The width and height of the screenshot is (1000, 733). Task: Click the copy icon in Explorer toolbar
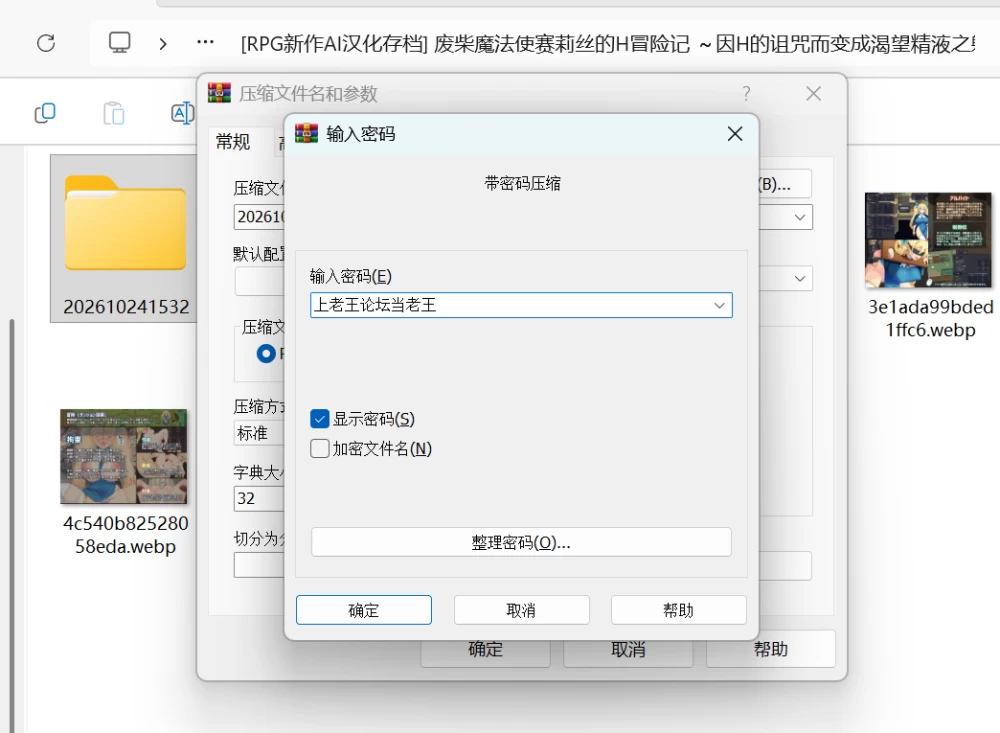click(45, 114)
